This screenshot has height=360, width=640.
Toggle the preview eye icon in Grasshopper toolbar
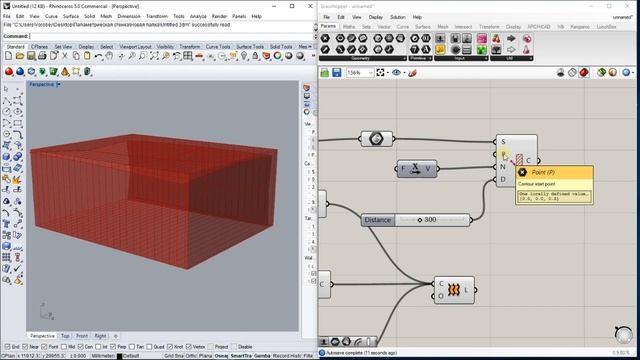point(396,73)
